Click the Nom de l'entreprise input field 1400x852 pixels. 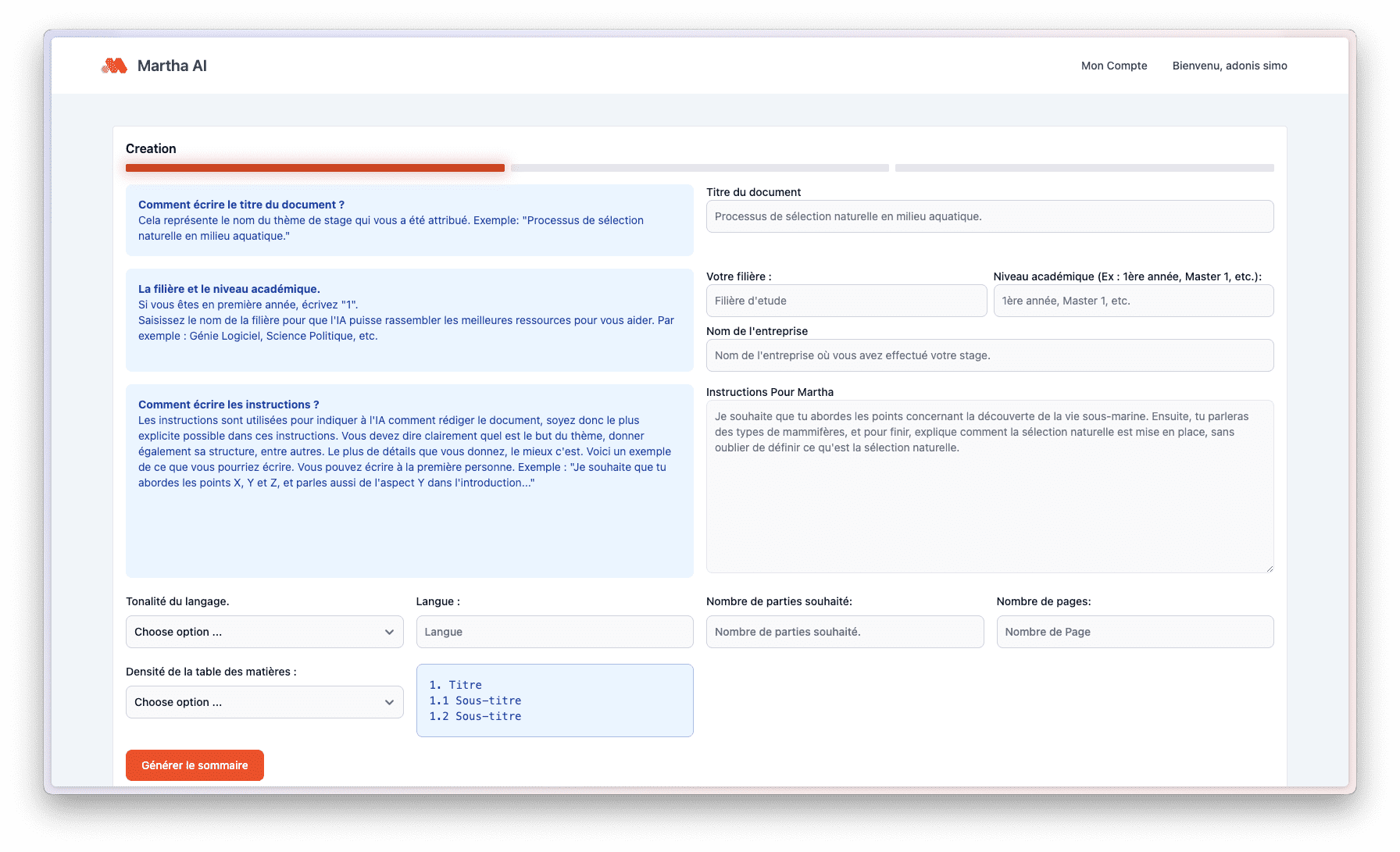pos(990,355)
